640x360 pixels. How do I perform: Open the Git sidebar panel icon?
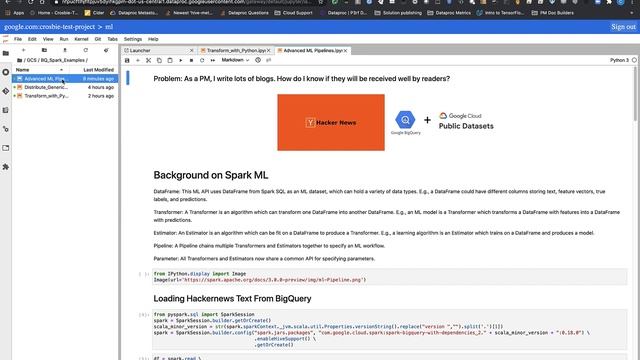coord(6,91)
